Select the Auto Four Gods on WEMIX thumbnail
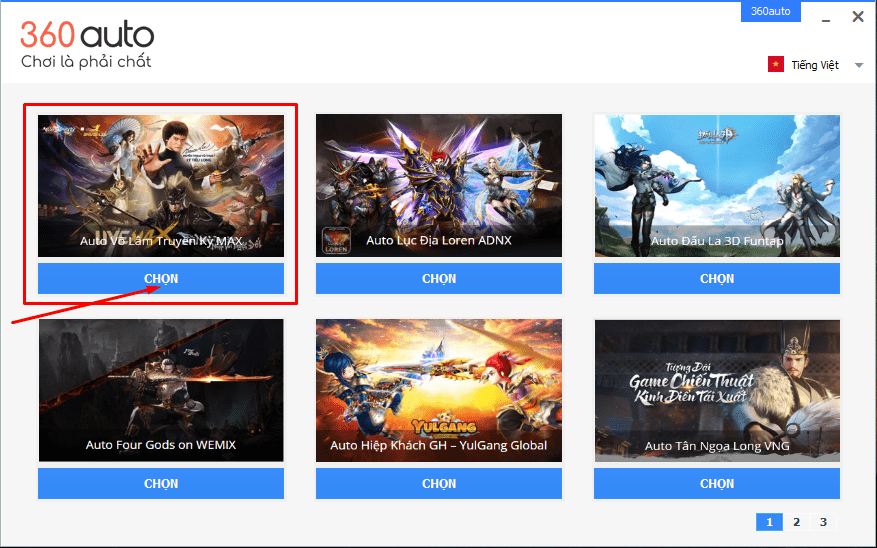 click(161, 390)
